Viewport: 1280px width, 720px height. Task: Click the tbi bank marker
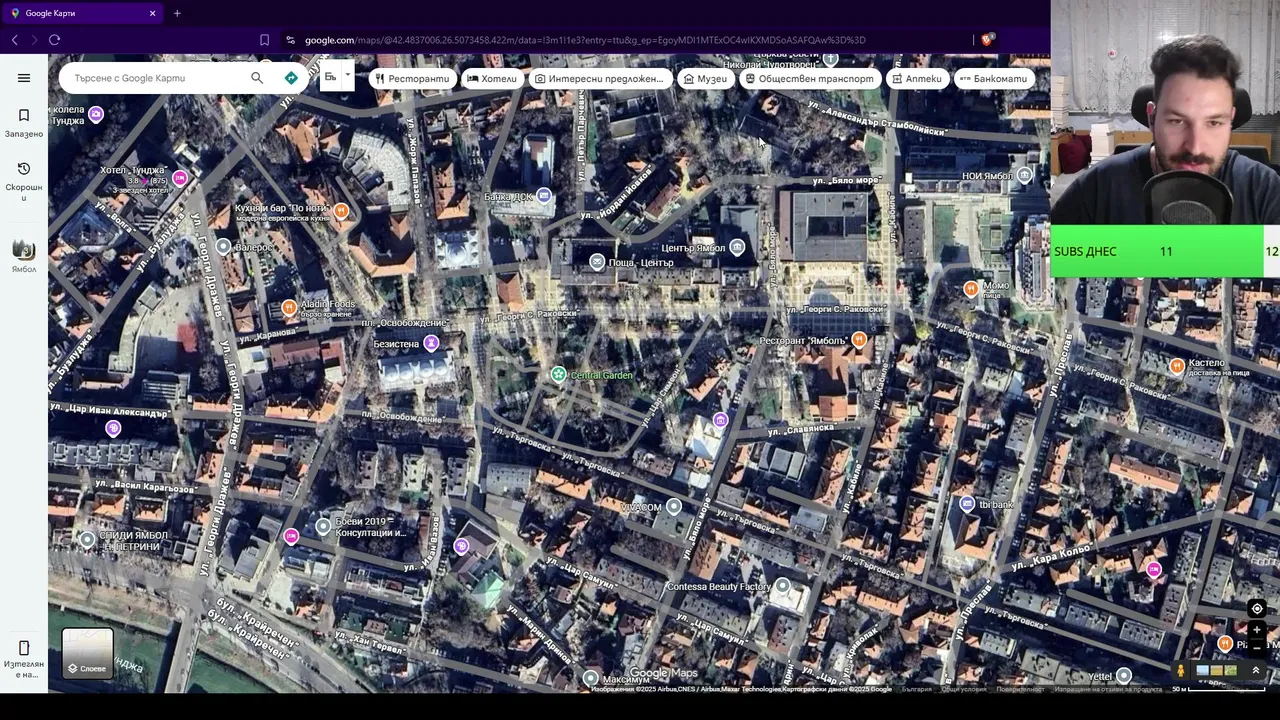point(967,504)
